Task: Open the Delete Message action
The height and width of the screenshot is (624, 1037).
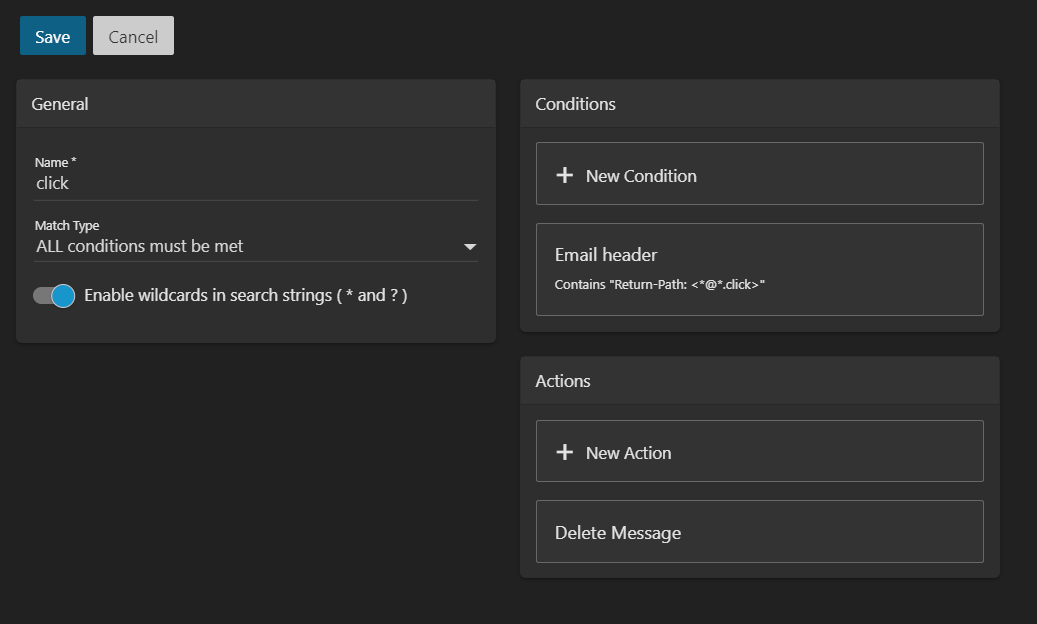Action: 759,532
